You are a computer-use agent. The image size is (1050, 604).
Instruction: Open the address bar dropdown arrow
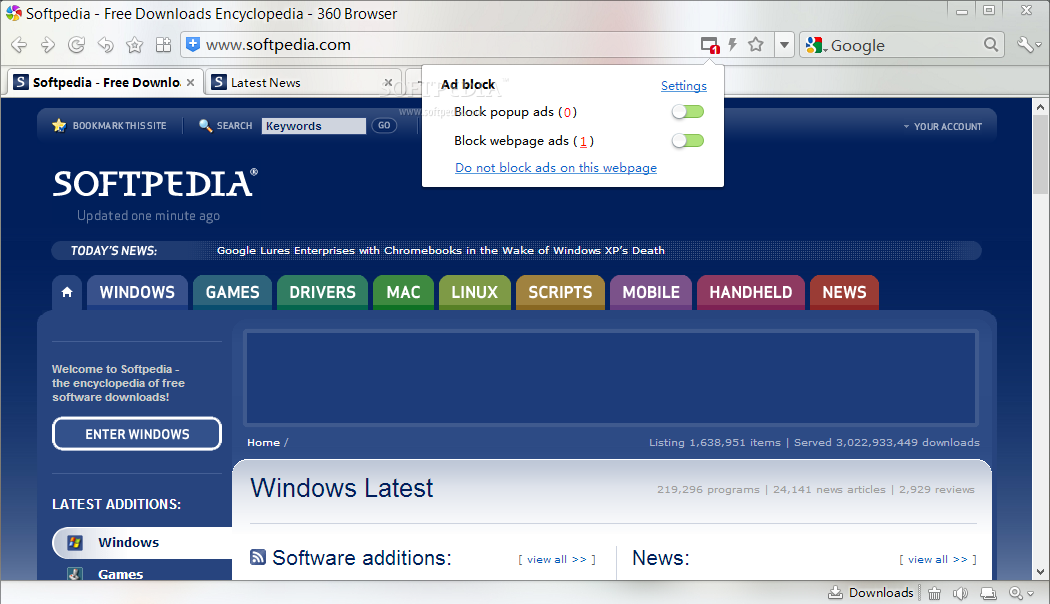784,45
